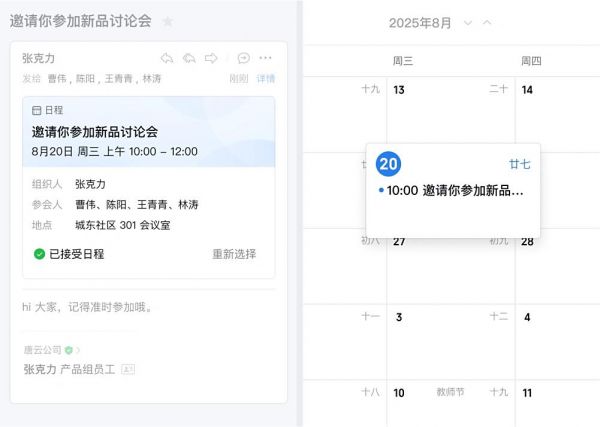
Task: Click the 日程 calendar icon in invitation card
Action: [37, 110]
